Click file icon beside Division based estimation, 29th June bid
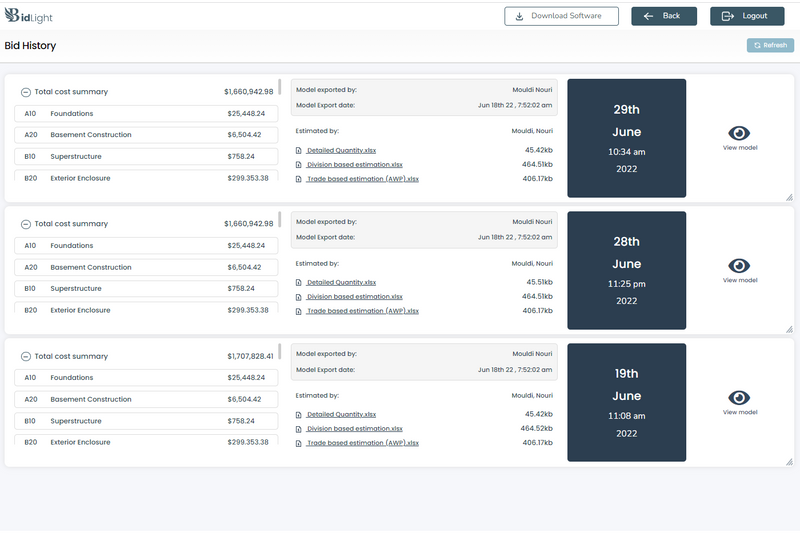 (x=298, y=165)
